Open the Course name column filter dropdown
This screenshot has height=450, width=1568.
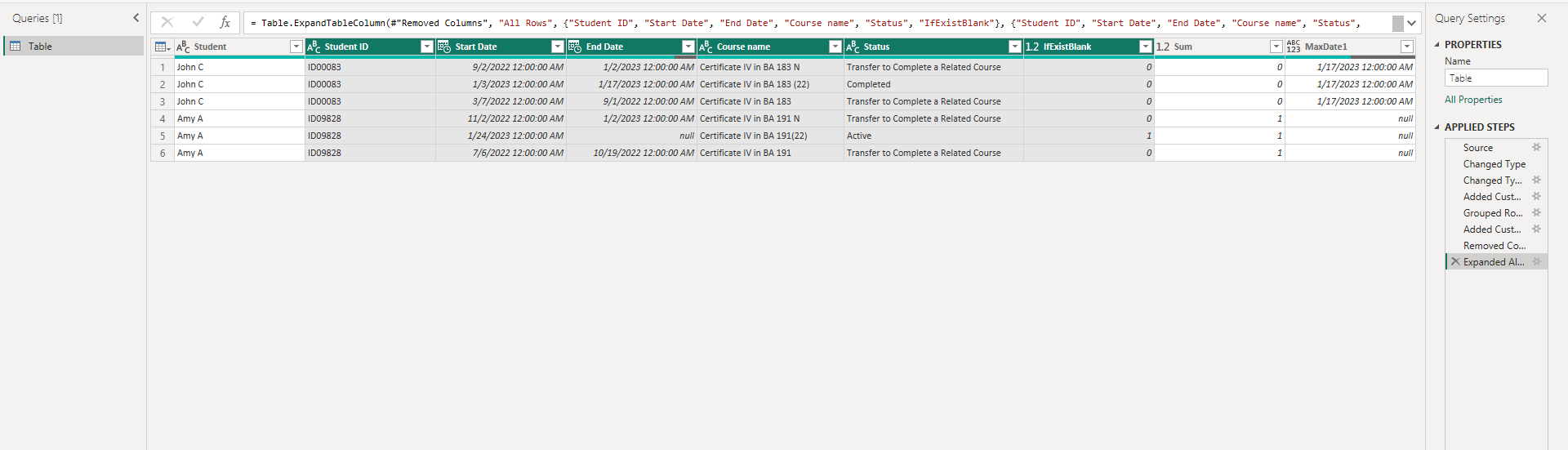835,47
